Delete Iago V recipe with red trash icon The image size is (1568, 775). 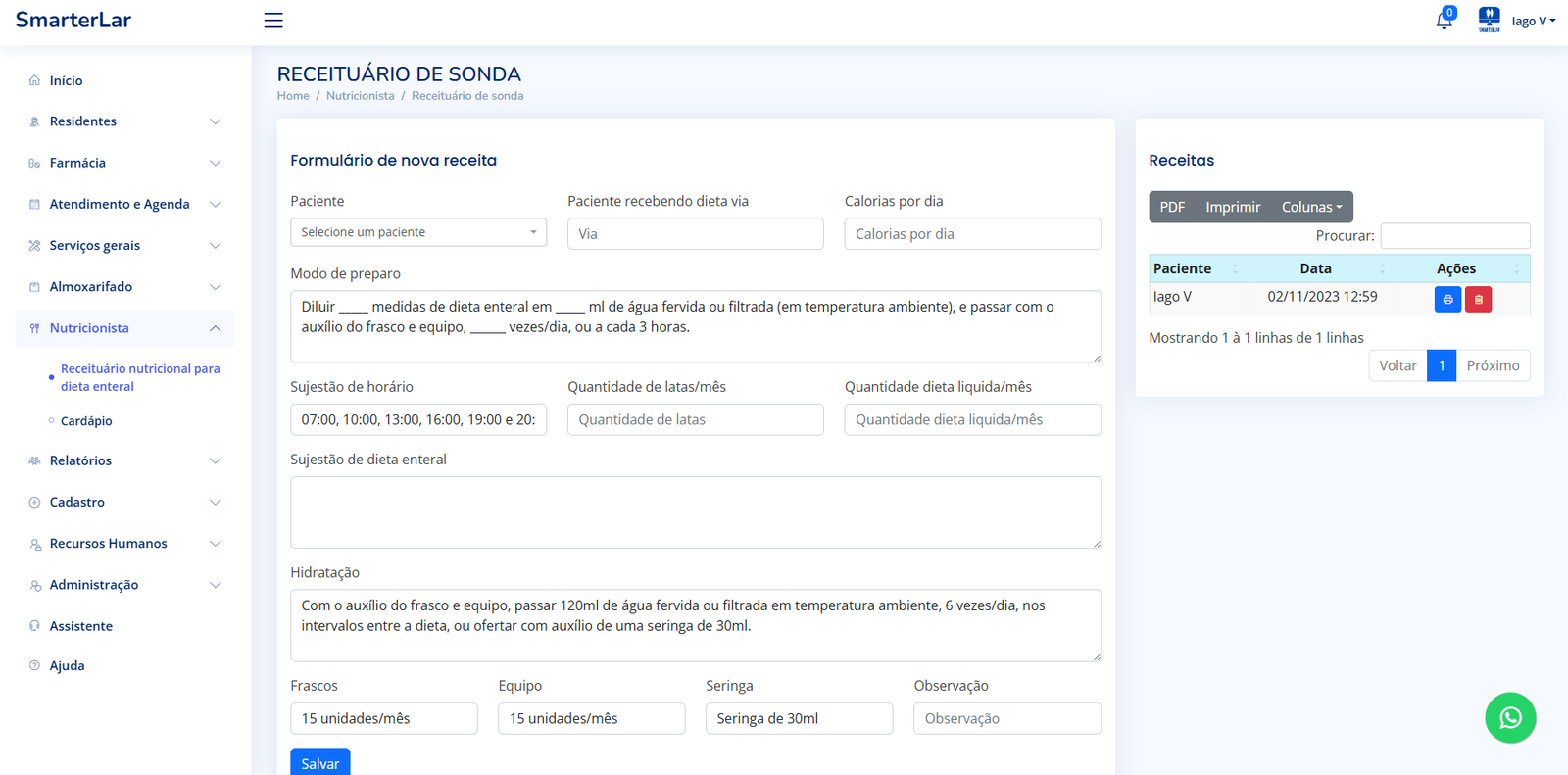[1478, 299]
